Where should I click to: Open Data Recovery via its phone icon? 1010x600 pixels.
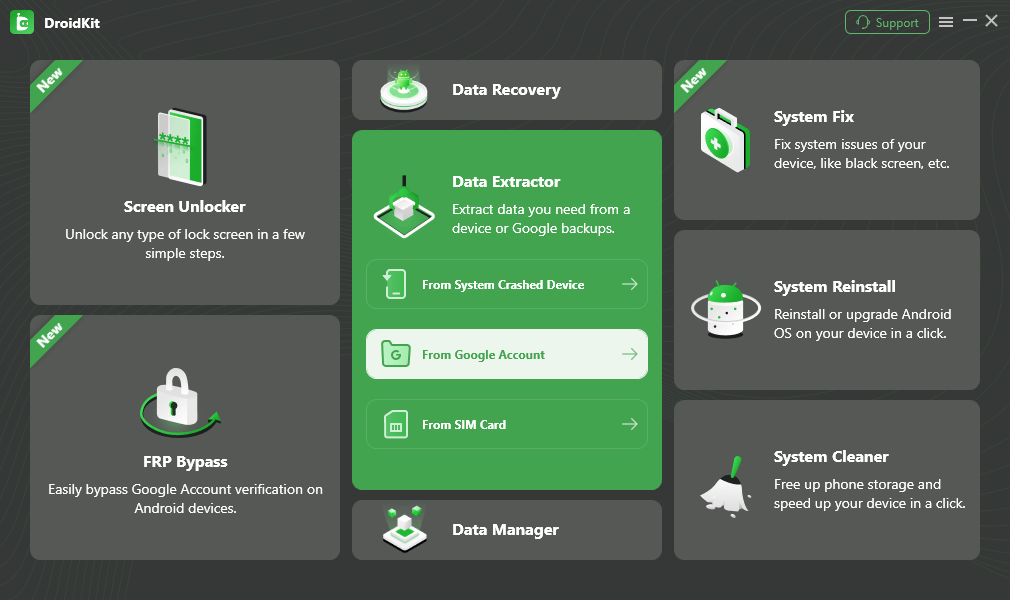pyautogui.click(x=404, y=89)
